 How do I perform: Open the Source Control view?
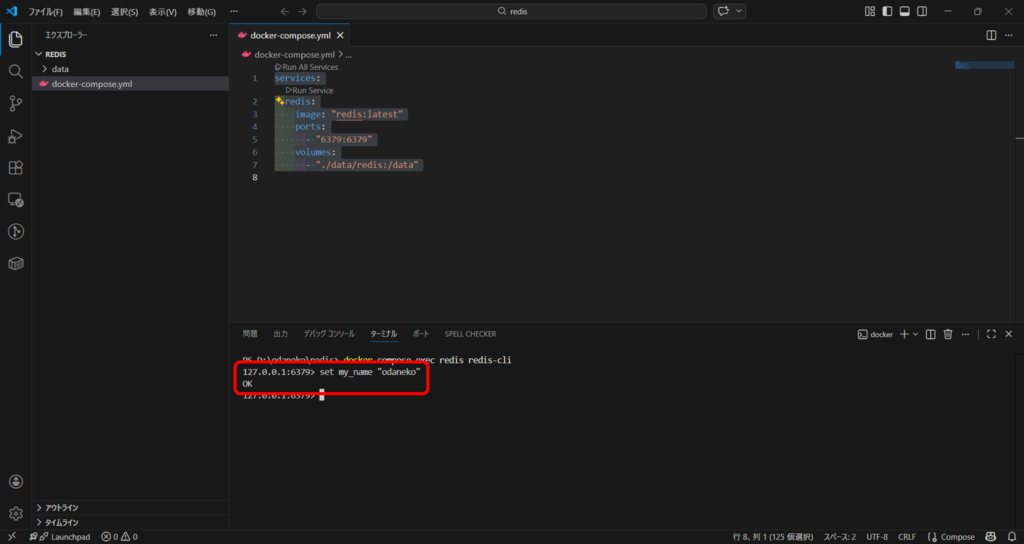(16, 104)
